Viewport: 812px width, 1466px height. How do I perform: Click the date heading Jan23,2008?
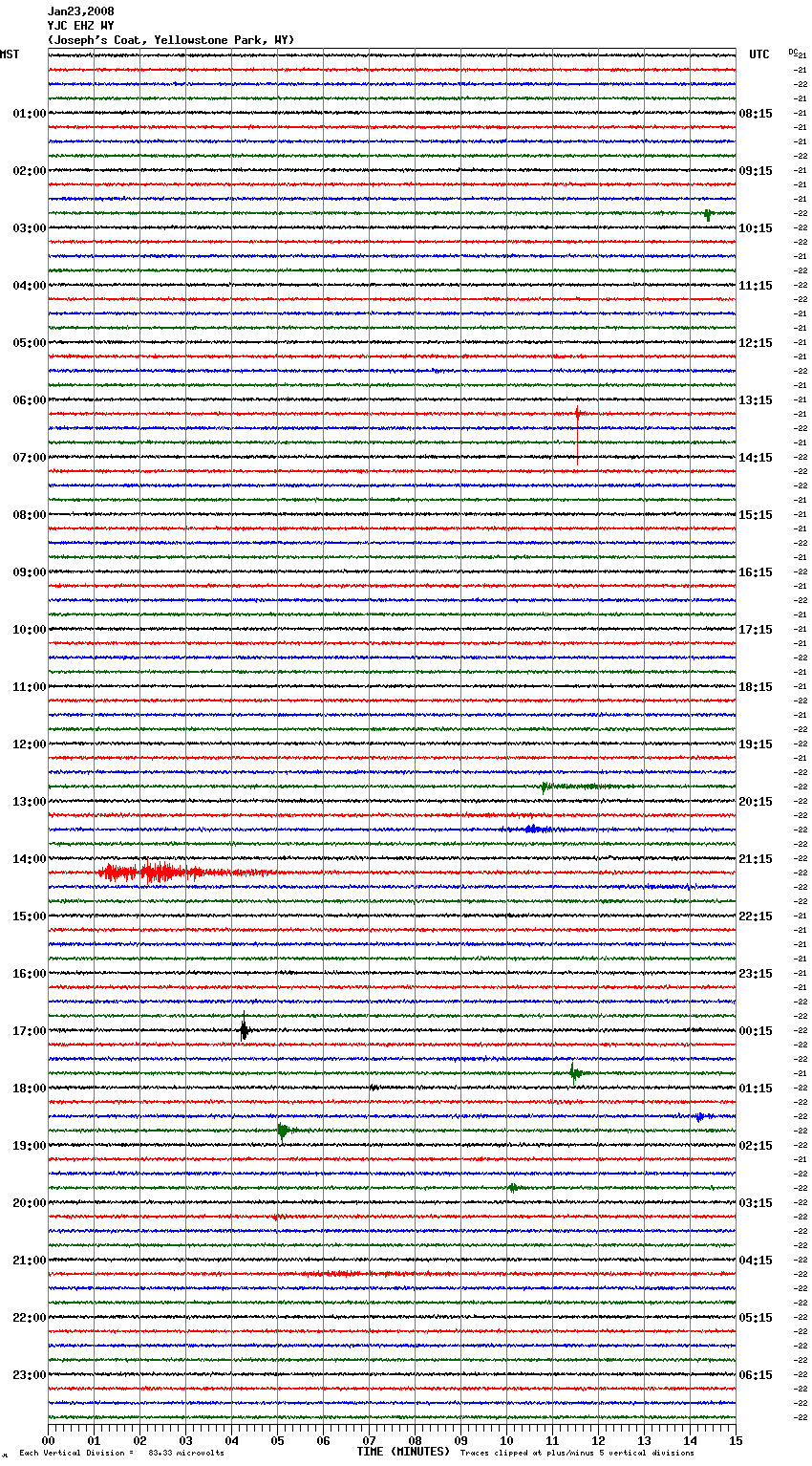pos(81,11)
